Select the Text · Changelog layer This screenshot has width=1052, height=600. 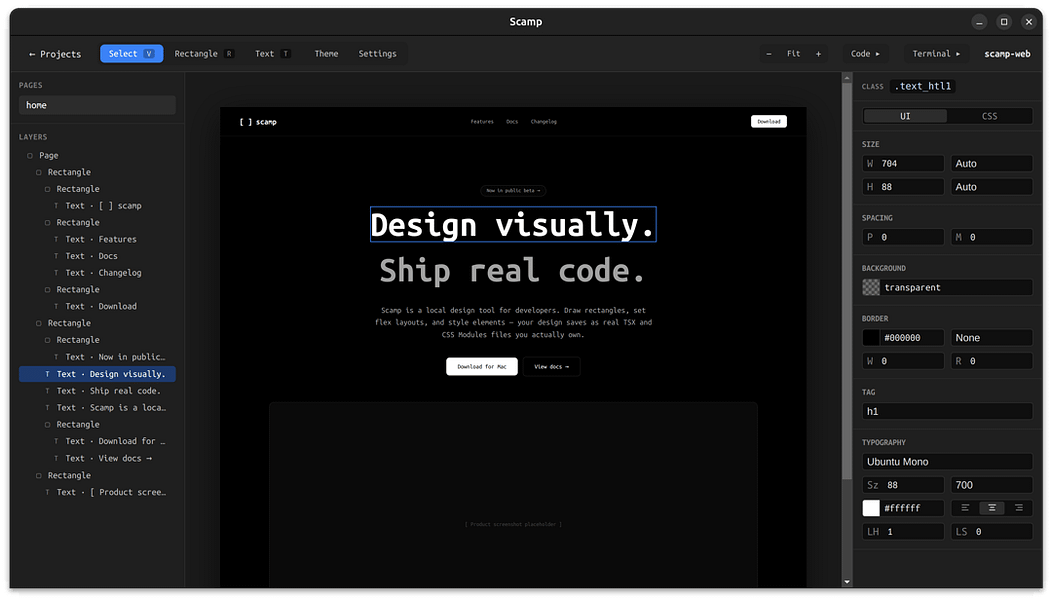pos(97,272)
